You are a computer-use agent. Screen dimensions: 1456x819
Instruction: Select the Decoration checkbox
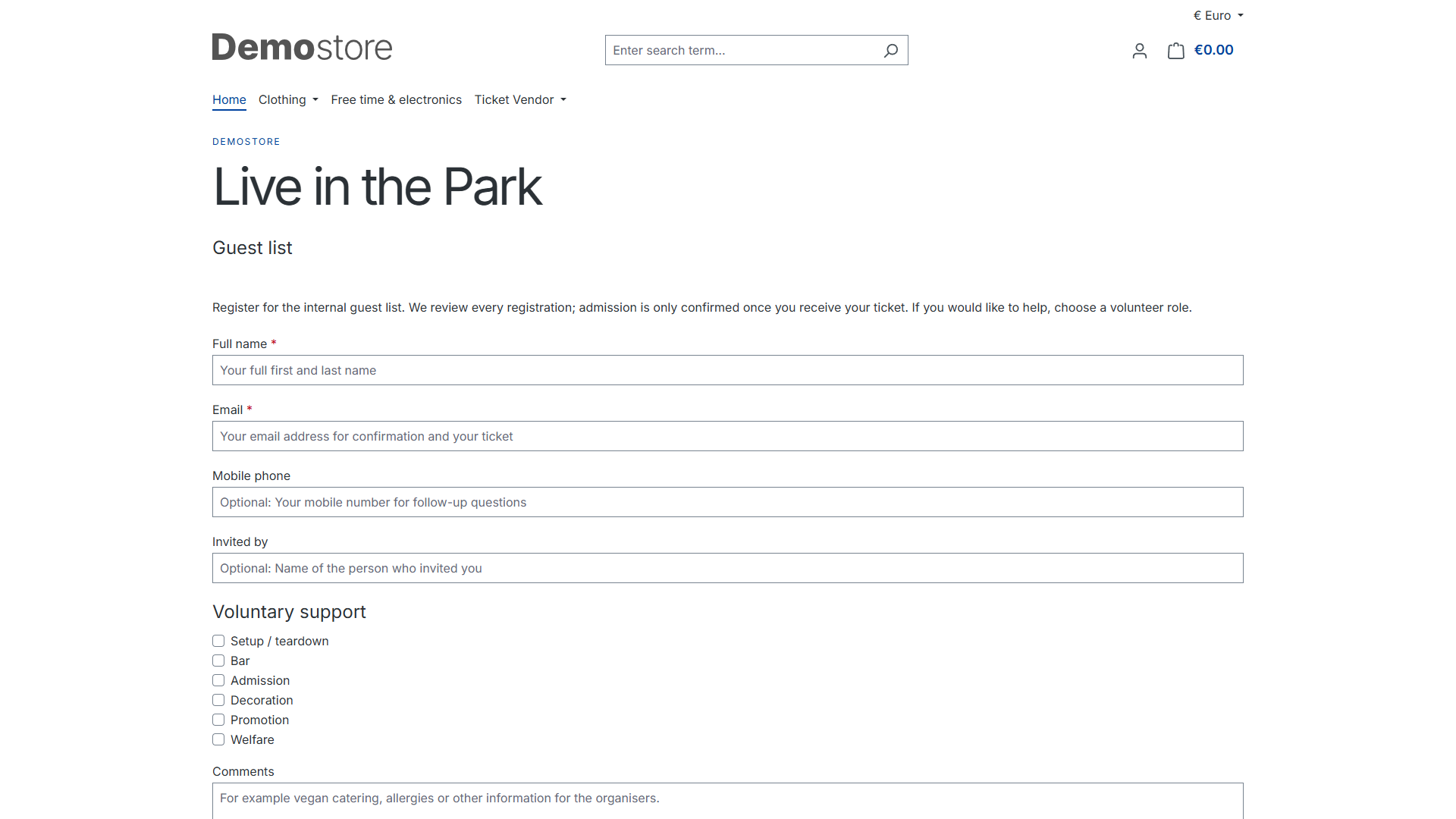coord(218,700)
